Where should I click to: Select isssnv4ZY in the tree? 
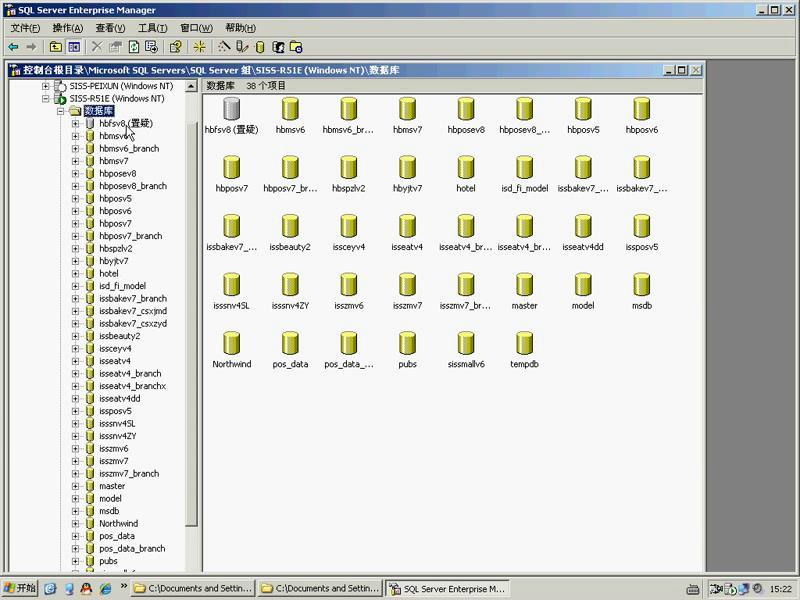118,436
